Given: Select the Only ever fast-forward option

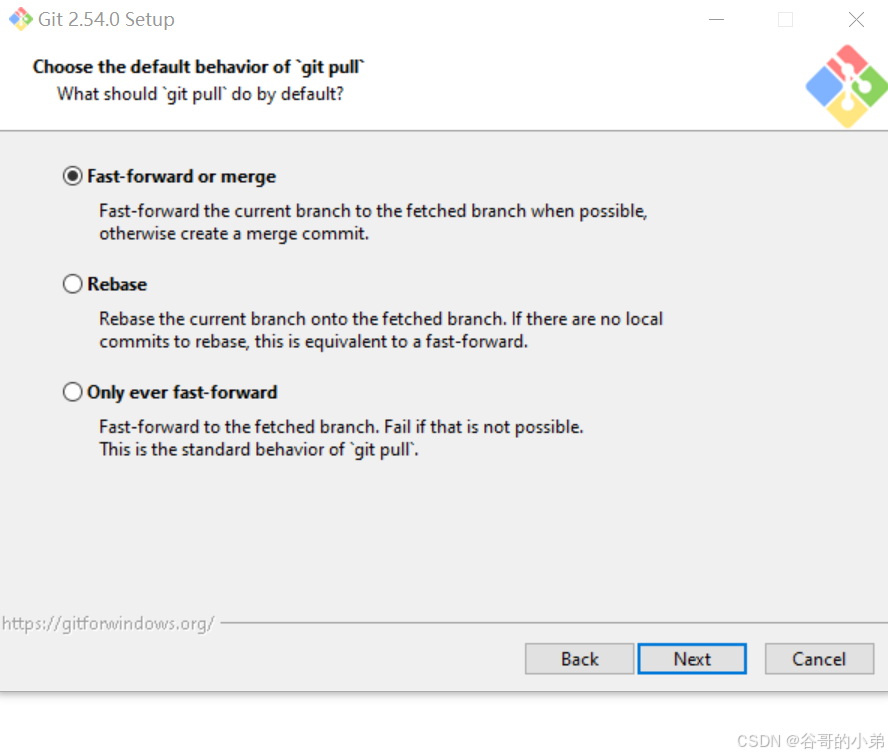Looking at the screenshot, I should coord(72,392).
